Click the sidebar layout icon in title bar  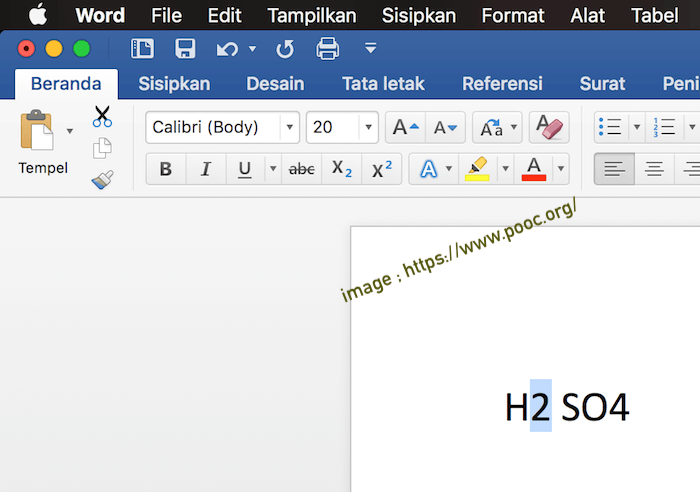click(142, 48)
